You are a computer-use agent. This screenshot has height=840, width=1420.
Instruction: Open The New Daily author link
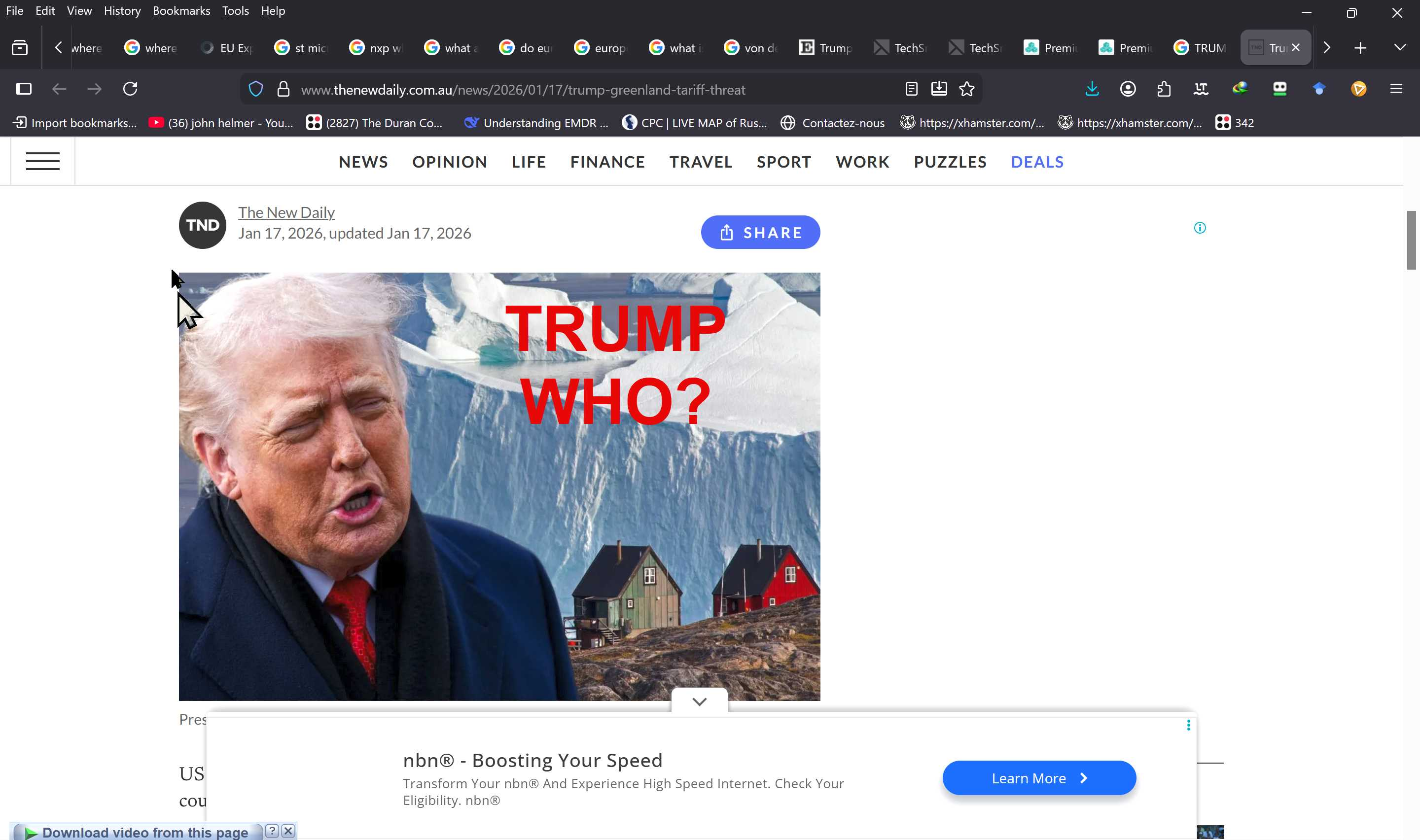pyautogui.click(x=286, y=212)
